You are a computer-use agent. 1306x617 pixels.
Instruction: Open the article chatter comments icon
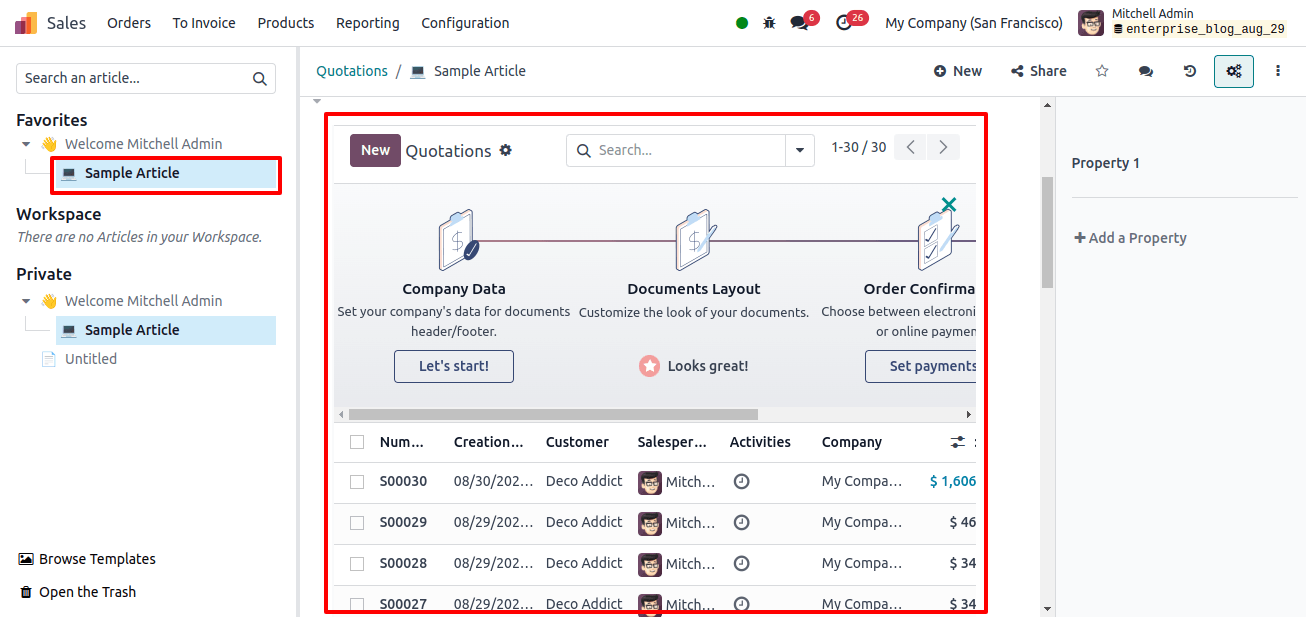pyautogui.click(x=1146, y=71)
